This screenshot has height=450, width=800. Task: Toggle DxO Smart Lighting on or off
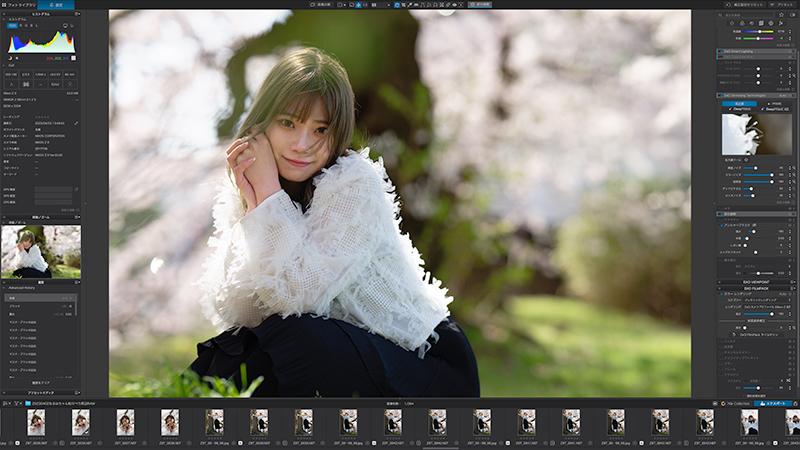(720, 52)
